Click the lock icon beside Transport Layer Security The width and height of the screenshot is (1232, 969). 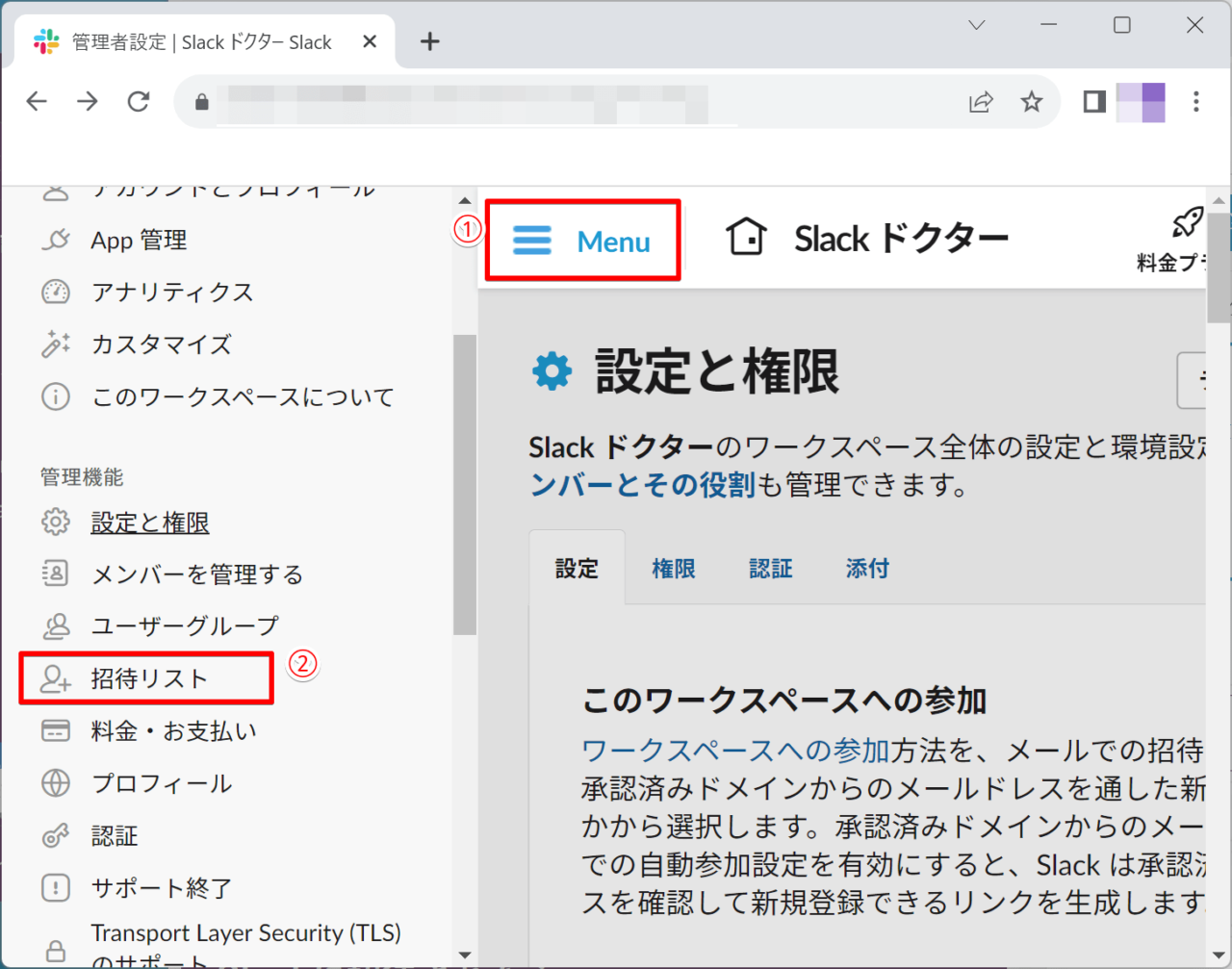(x=56, y=952)
